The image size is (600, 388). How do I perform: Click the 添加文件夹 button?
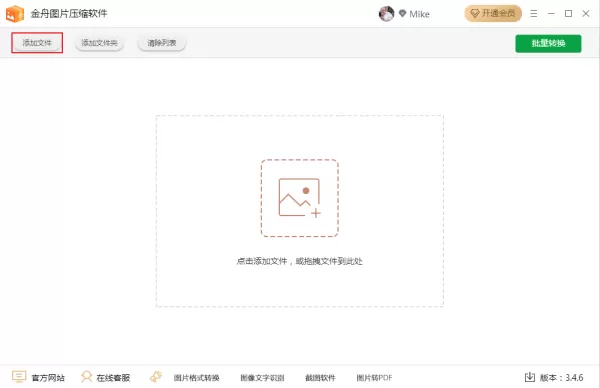(x=99, y=43)
